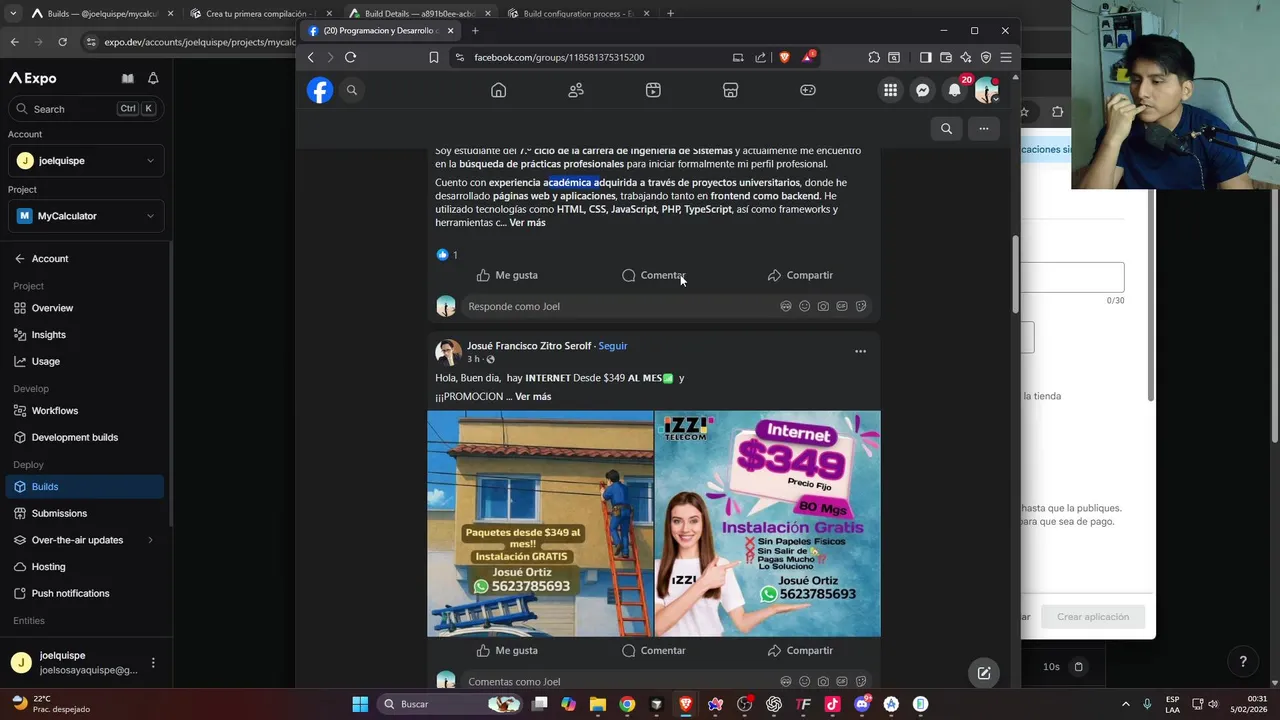The width and height of the screenshot is (1280, 720).
Task: Like the first post
Action: pos(507,275)
